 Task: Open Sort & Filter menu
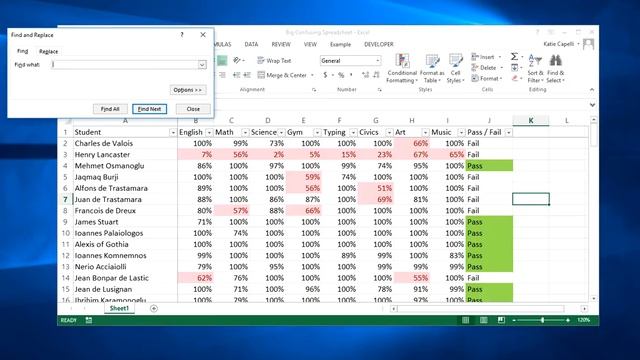[x=535, y=69]
